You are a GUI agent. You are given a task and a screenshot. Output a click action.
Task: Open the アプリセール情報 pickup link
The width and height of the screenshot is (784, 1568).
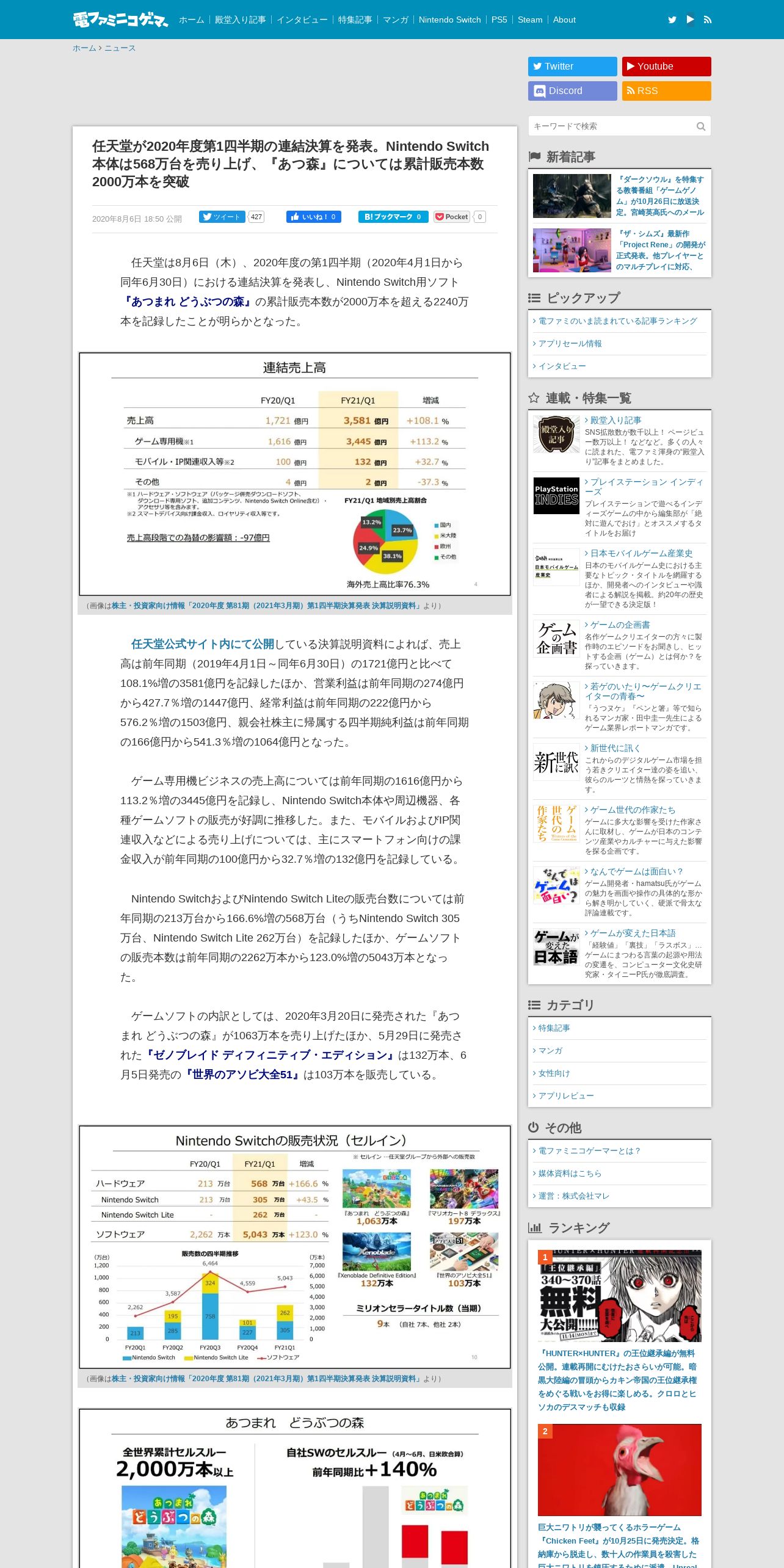pos(570,344)
